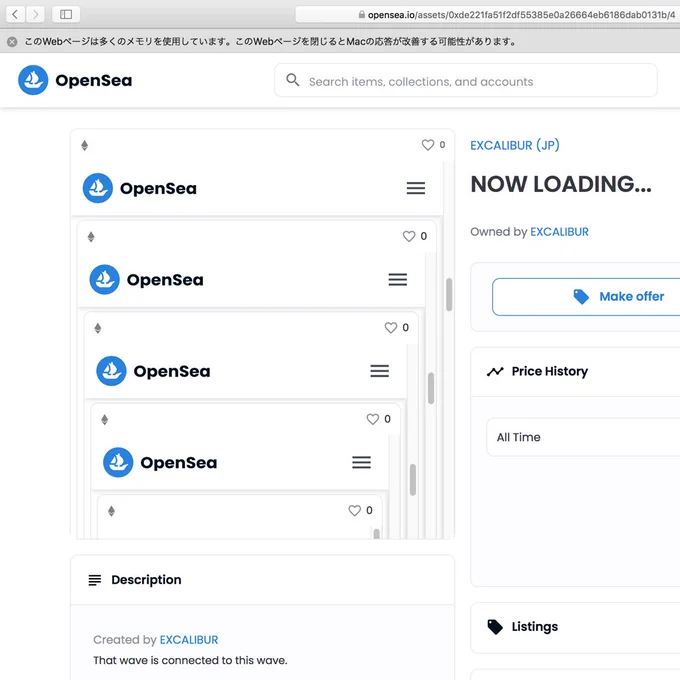This screenshot has width=680, height=680.
Task: Click the Ethereum icon in the second nested frame
Action: [x=91, y=237]
